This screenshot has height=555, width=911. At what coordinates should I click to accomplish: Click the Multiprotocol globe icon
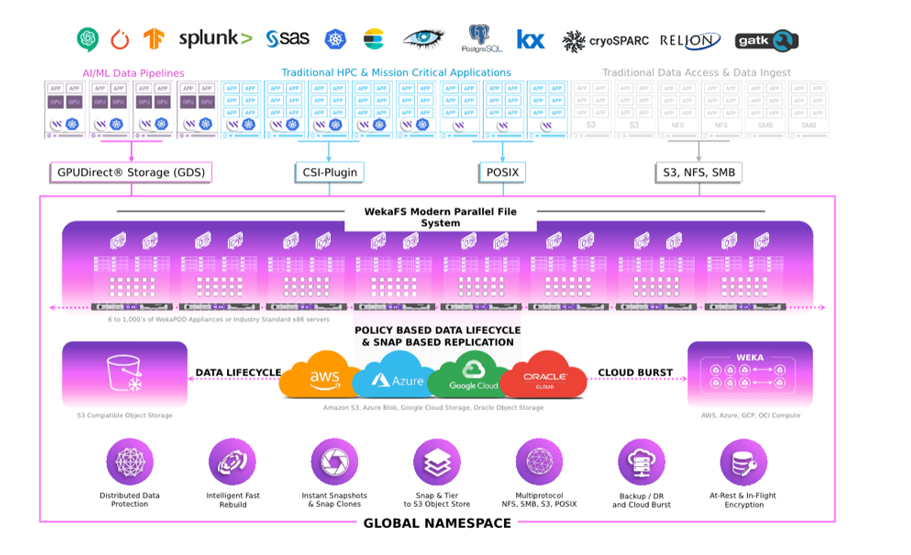click(x=539, y=462)
